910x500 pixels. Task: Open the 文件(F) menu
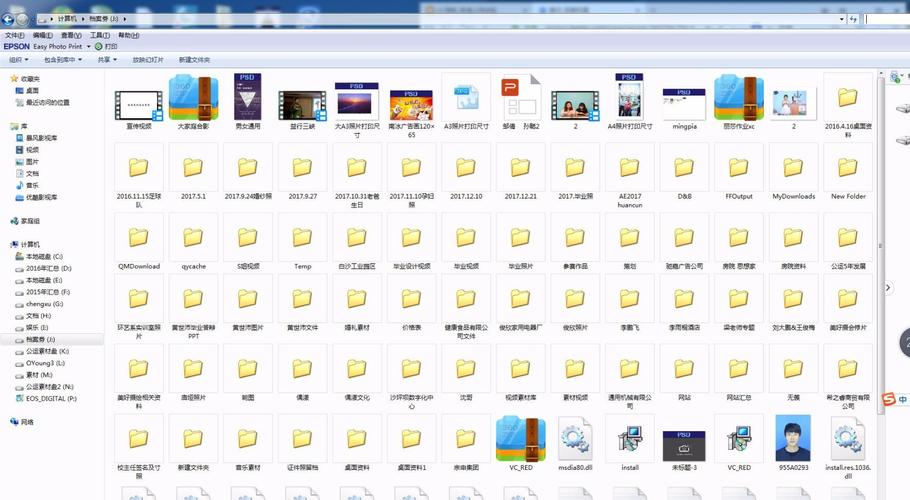(x=15, y=35)
